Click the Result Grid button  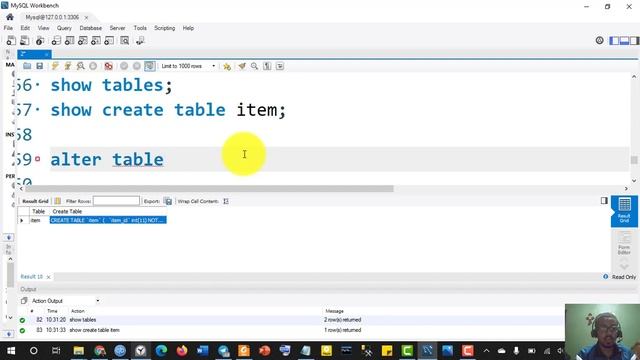(x=35, y=201)
